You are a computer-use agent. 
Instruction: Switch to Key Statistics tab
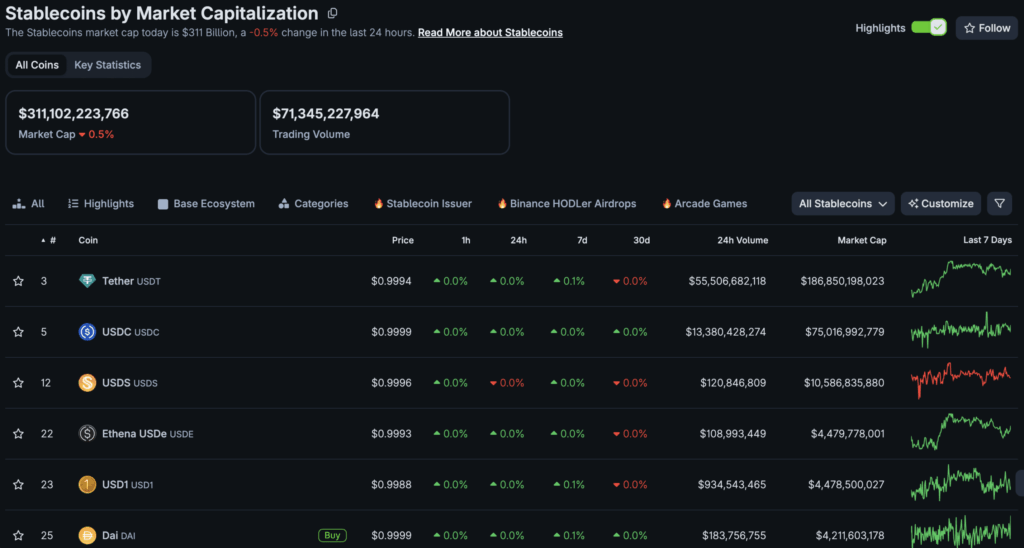pyautogui.click(x=108, y=65)
